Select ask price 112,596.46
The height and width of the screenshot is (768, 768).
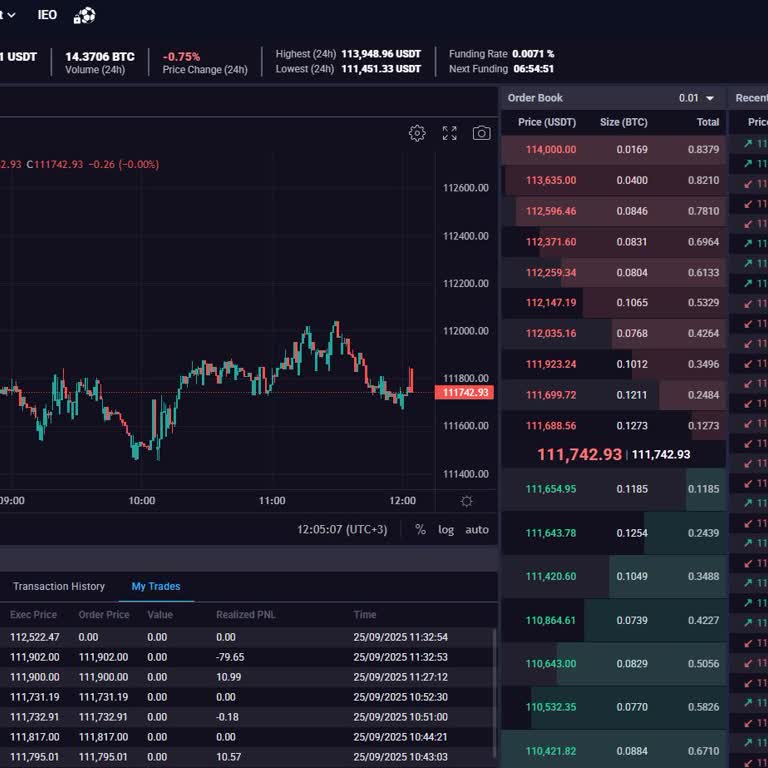(551, 211)
